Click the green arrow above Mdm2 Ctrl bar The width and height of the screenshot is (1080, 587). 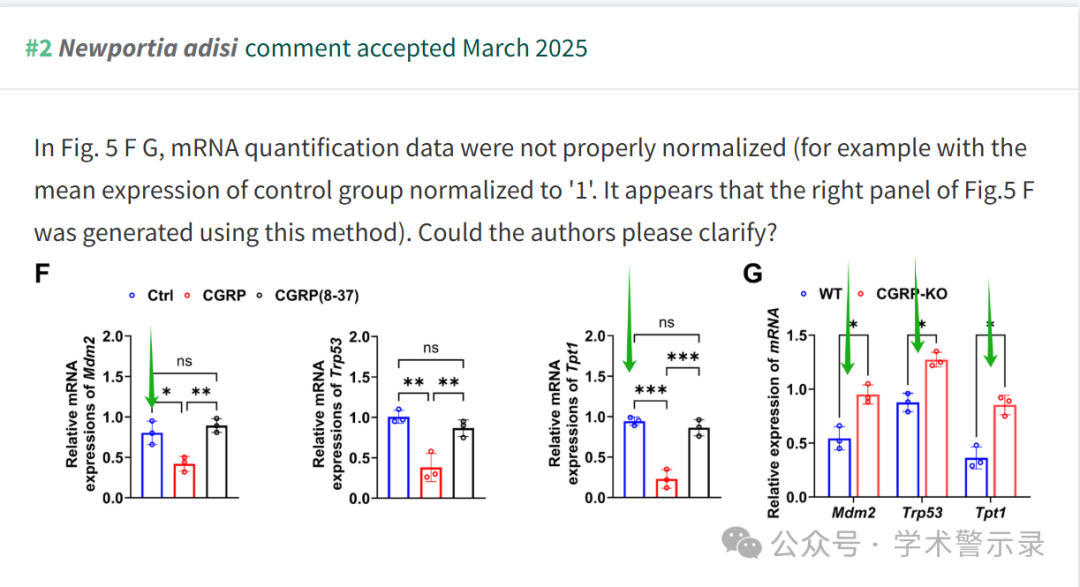point(152,368)
